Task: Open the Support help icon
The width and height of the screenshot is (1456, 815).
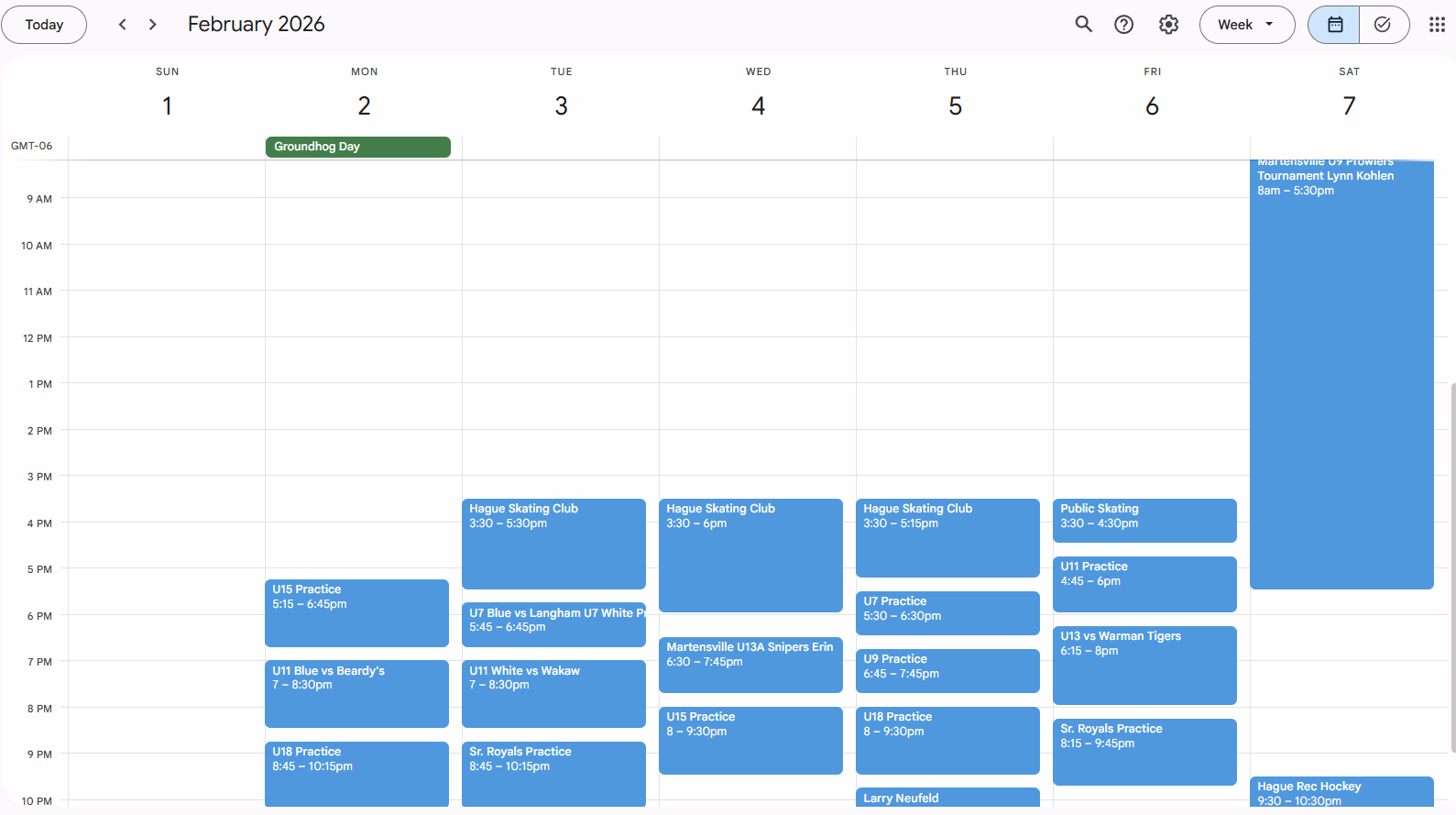Action: click(1123, 25)
